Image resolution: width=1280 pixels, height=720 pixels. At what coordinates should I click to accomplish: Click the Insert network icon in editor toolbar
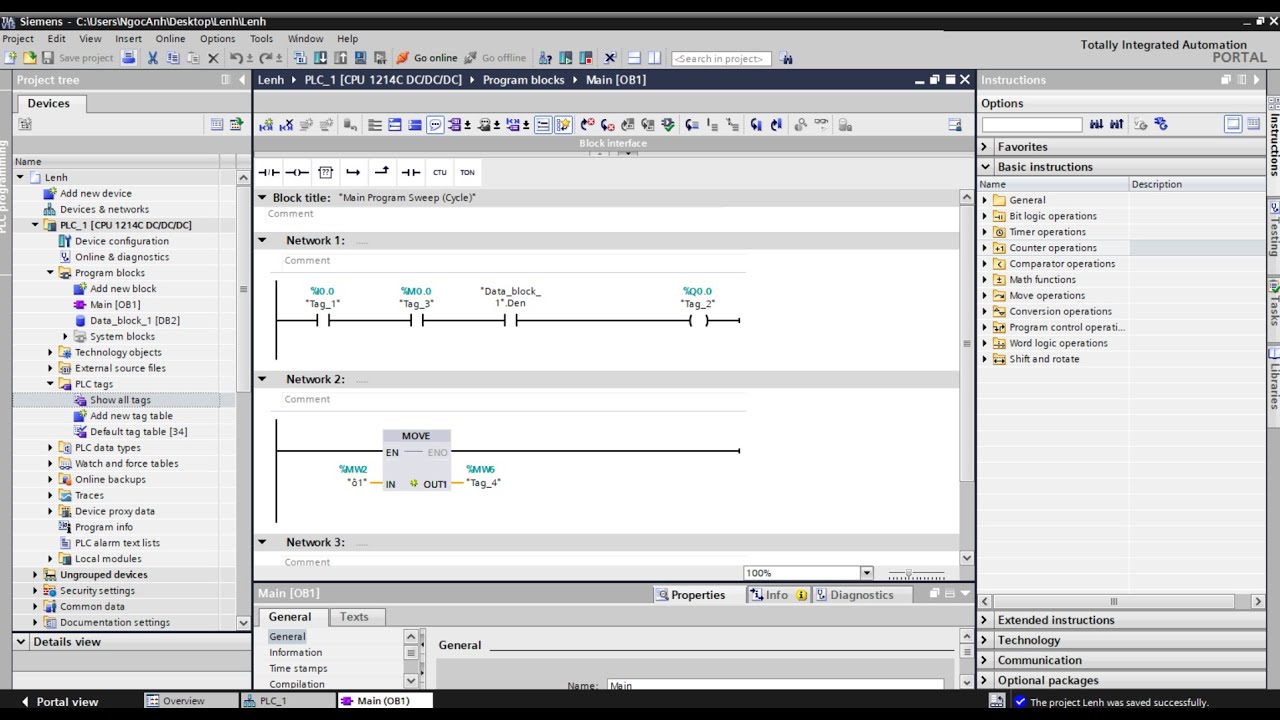(266, 125)
